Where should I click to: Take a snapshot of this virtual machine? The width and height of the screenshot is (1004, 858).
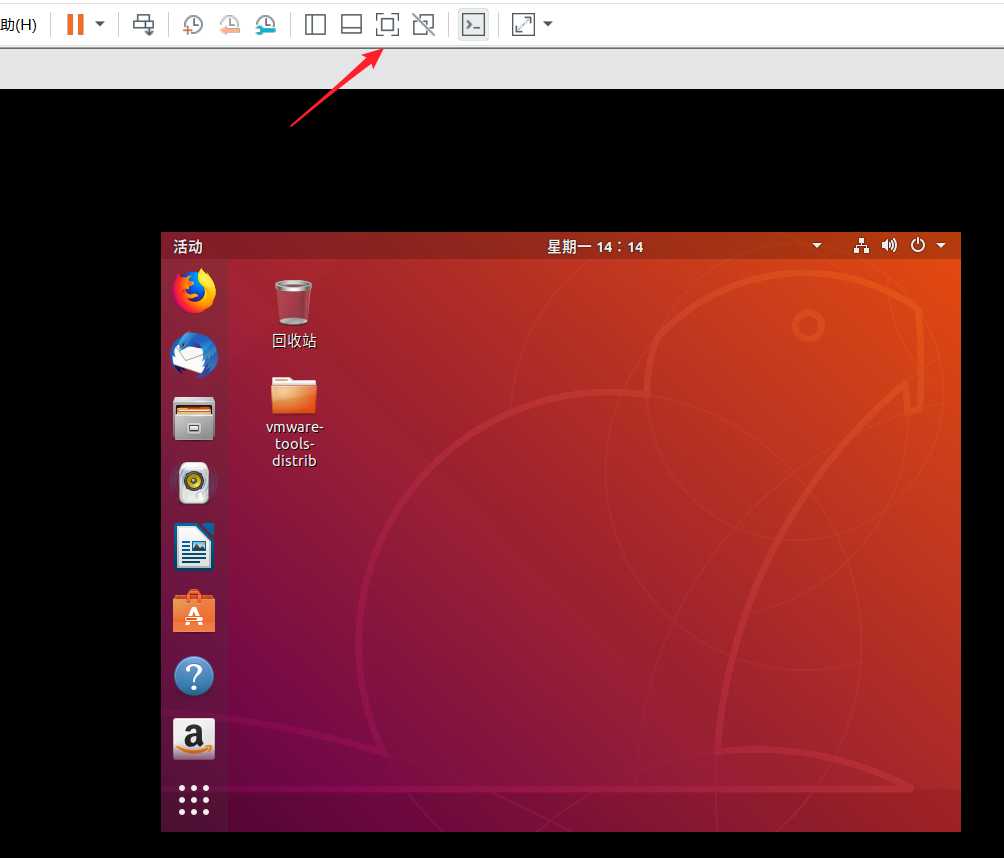[x=193, y=25]
